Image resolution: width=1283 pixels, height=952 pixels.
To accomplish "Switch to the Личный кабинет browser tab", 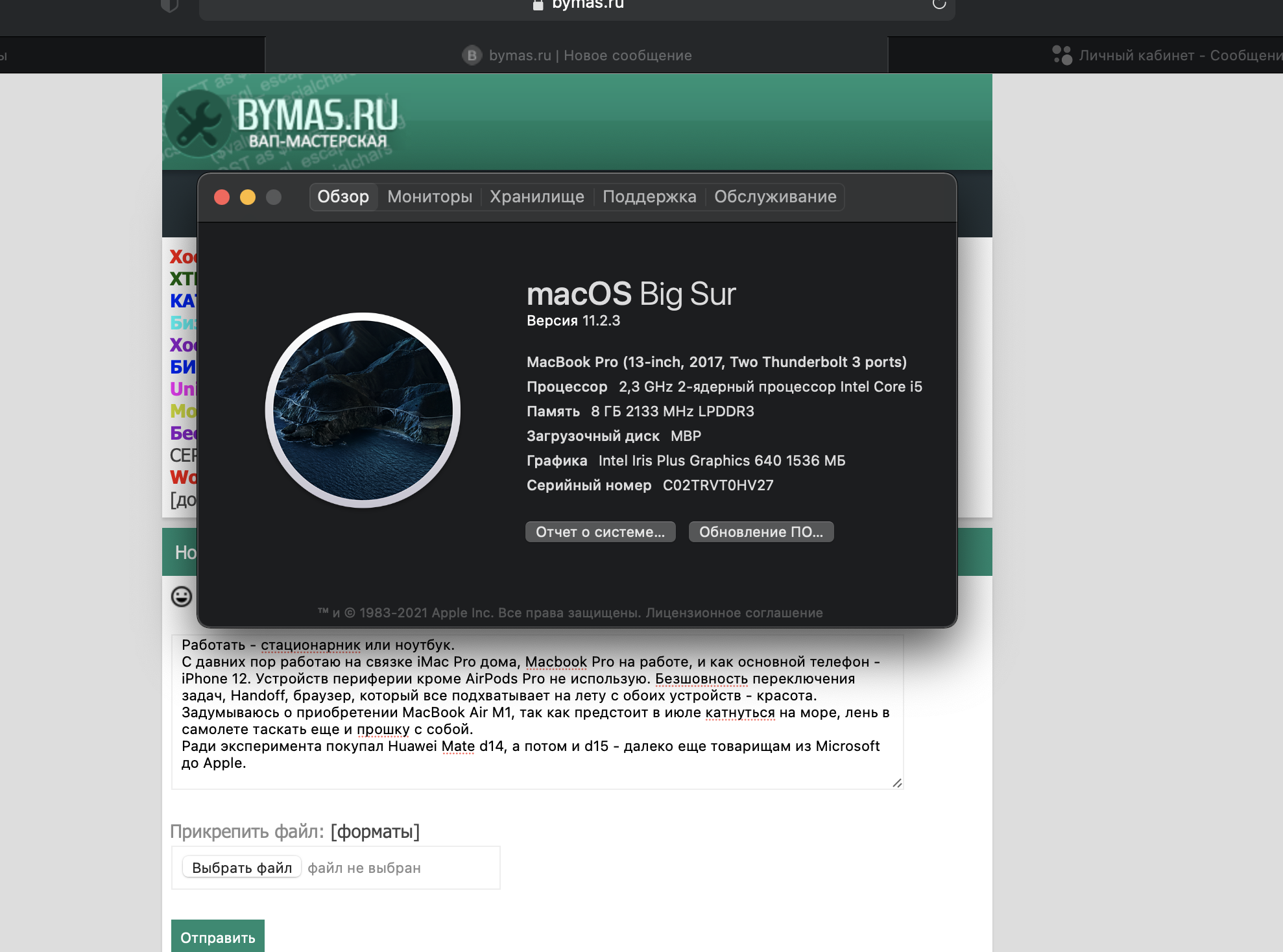I will (1168, 55).
